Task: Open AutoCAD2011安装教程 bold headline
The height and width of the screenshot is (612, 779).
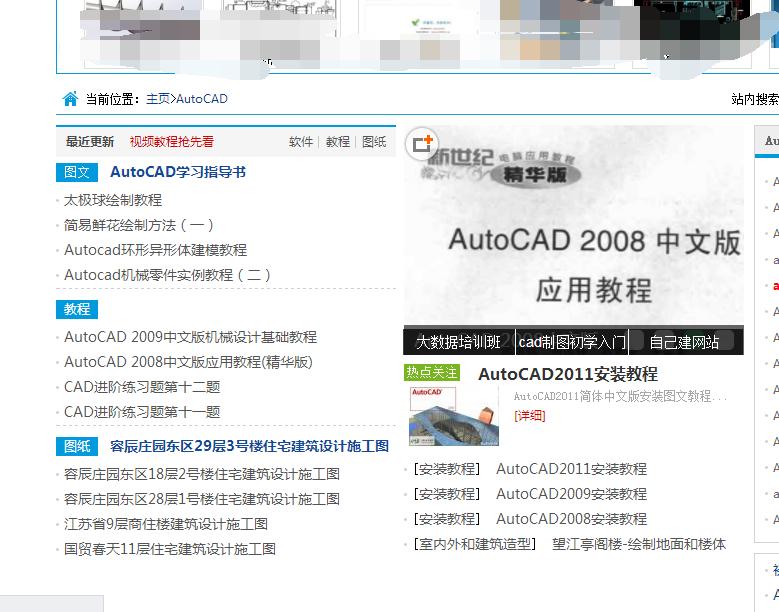Action: (x=568, y=374)
